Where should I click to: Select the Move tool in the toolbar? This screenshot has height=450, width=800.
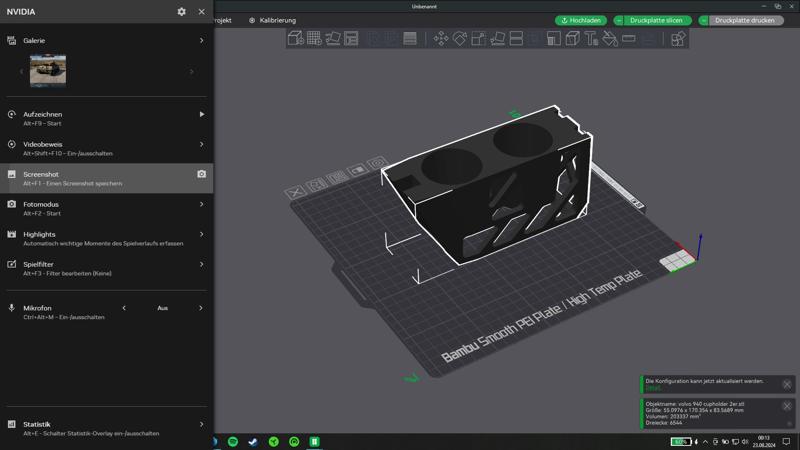(x=441, y=39)
